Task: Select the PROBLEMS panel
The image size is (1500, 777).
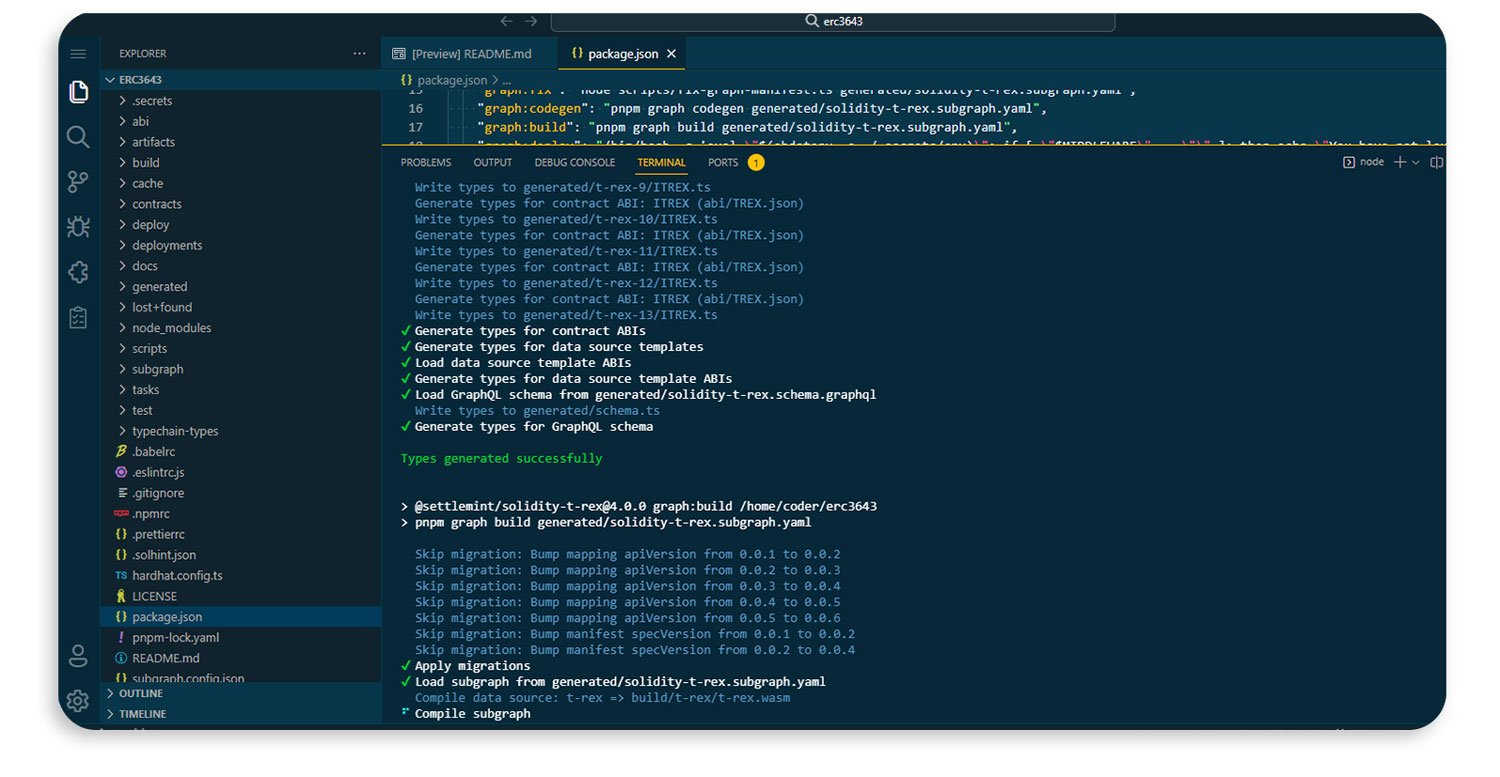Action: 425,161
